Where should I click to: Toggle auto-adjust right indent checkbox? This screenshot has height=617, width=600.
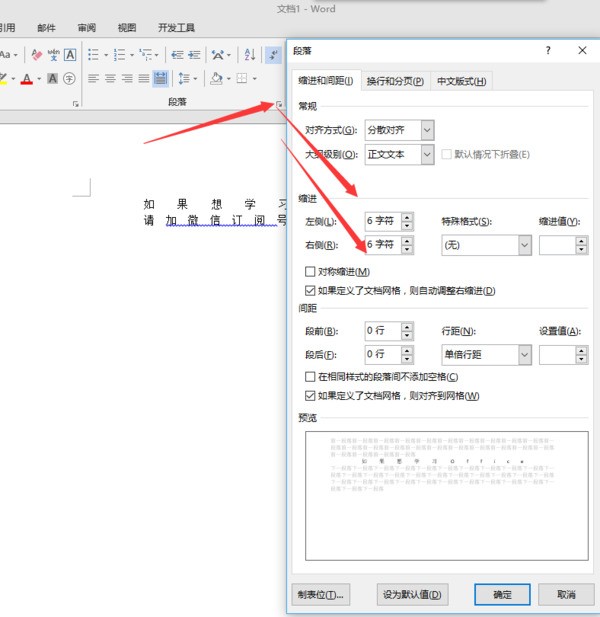coord(310,291)
